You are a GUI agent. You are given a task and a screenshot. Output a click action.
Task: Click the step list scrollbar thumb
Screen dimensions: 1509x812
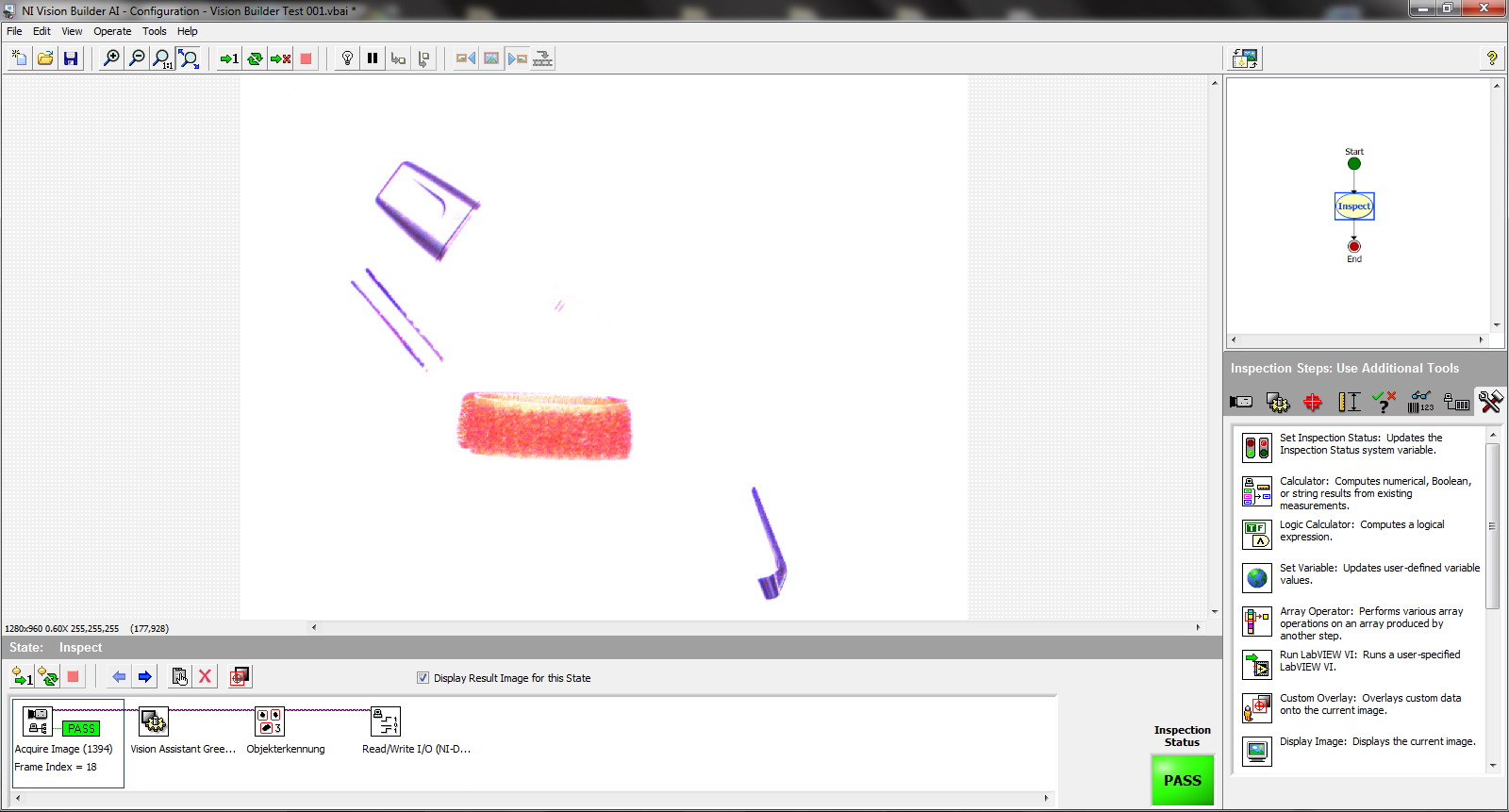click(x=1492, y=526)
